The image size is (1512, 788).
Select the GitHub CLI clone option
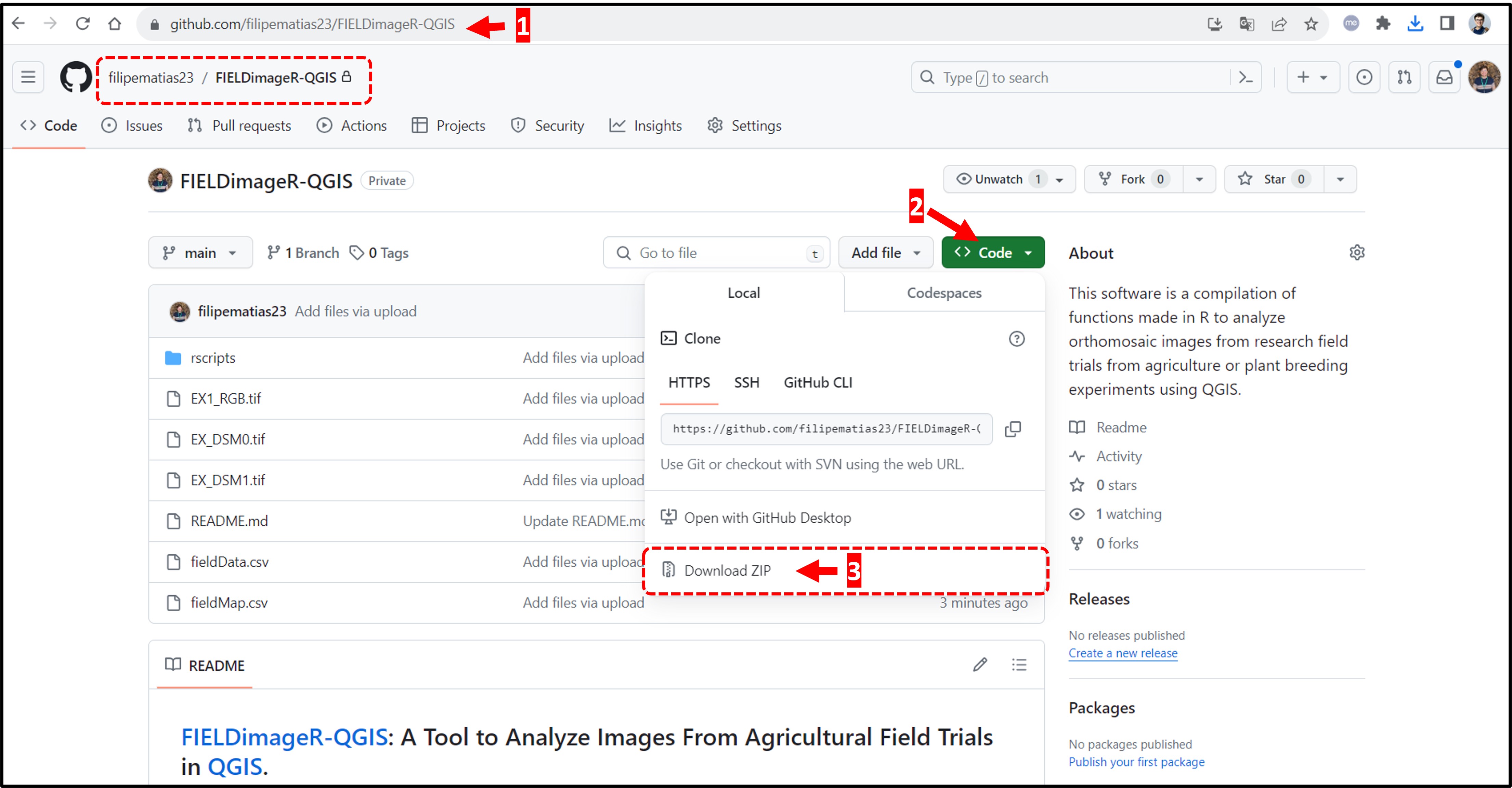tap(818, 383)
